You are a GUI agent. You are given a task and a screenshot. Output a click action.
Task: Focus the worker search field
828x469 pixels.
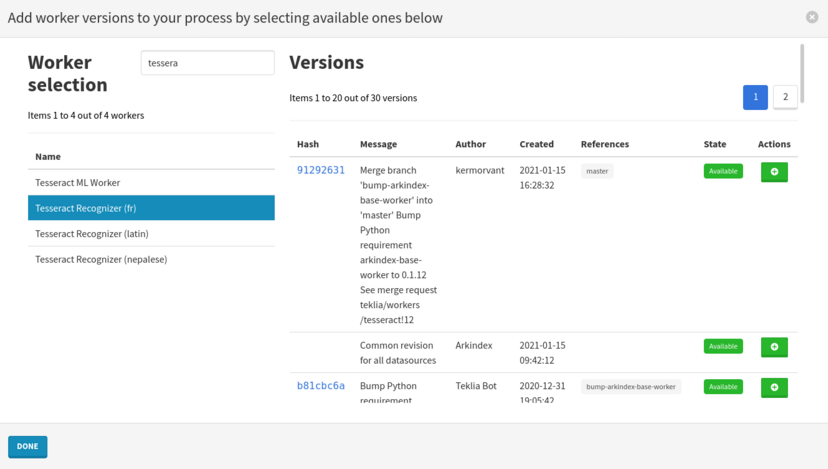pyautogui.click(x=207, y=63)
